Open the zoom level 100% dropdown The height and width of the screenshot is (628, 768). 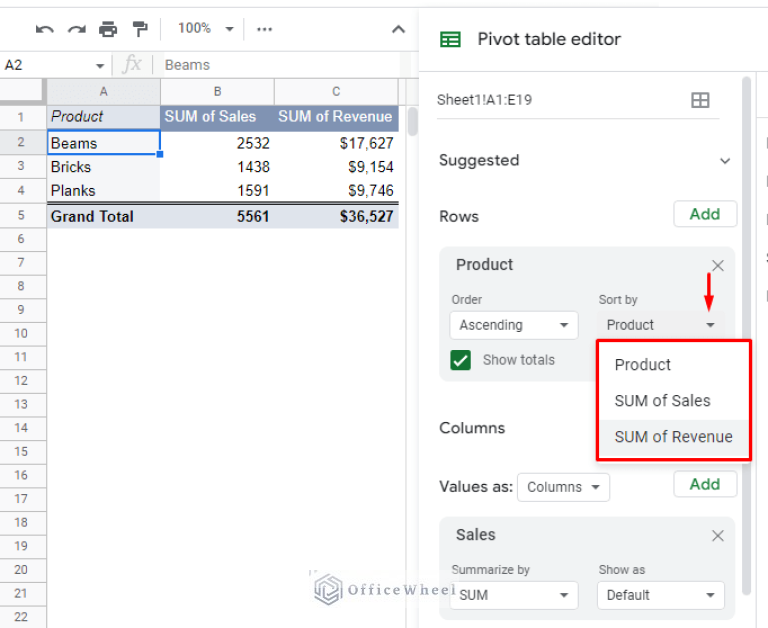click(x=205, y=29)
